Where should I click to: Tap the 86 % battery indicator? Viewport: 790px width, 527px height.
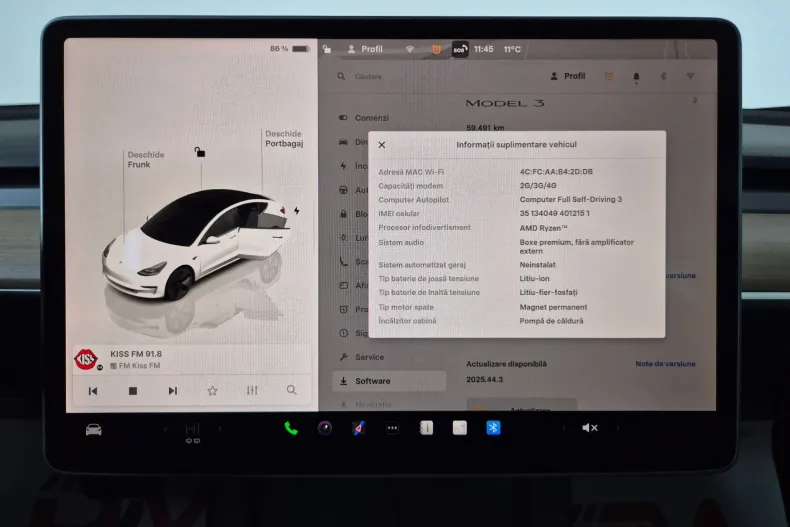click(289, 49)
